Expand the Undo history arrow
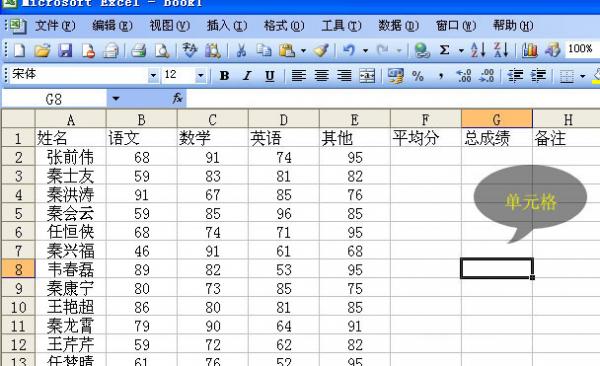Viewport: 600px width, 366px height. [x=365, y=51]
